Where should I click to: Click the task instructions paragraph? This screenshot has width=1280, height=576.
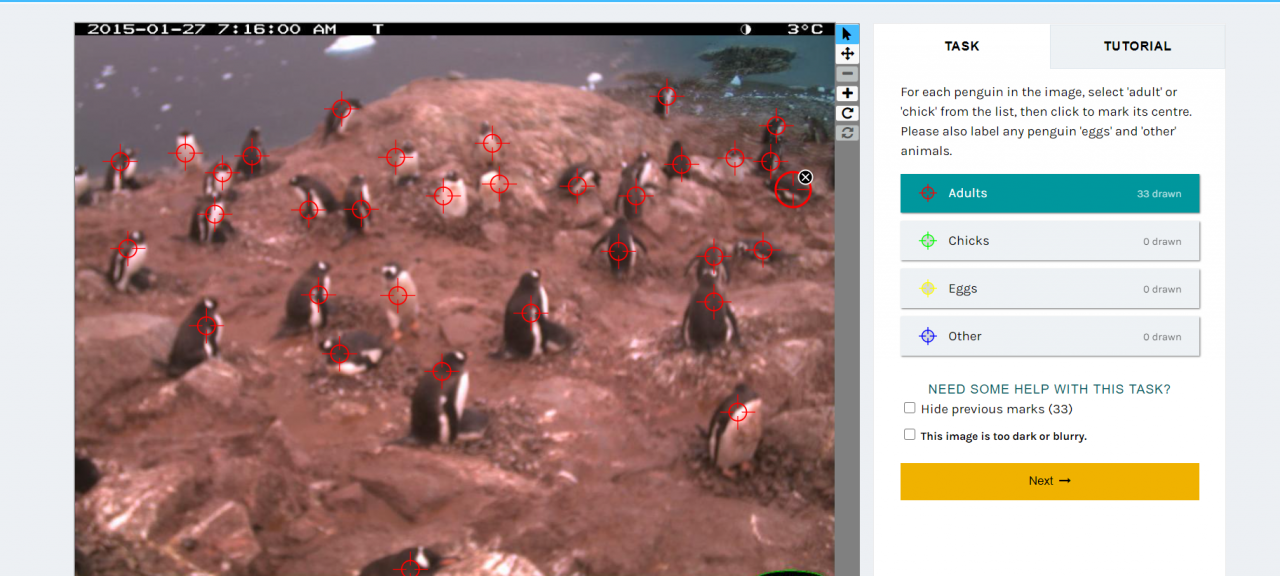click(x=1046, y=121)
